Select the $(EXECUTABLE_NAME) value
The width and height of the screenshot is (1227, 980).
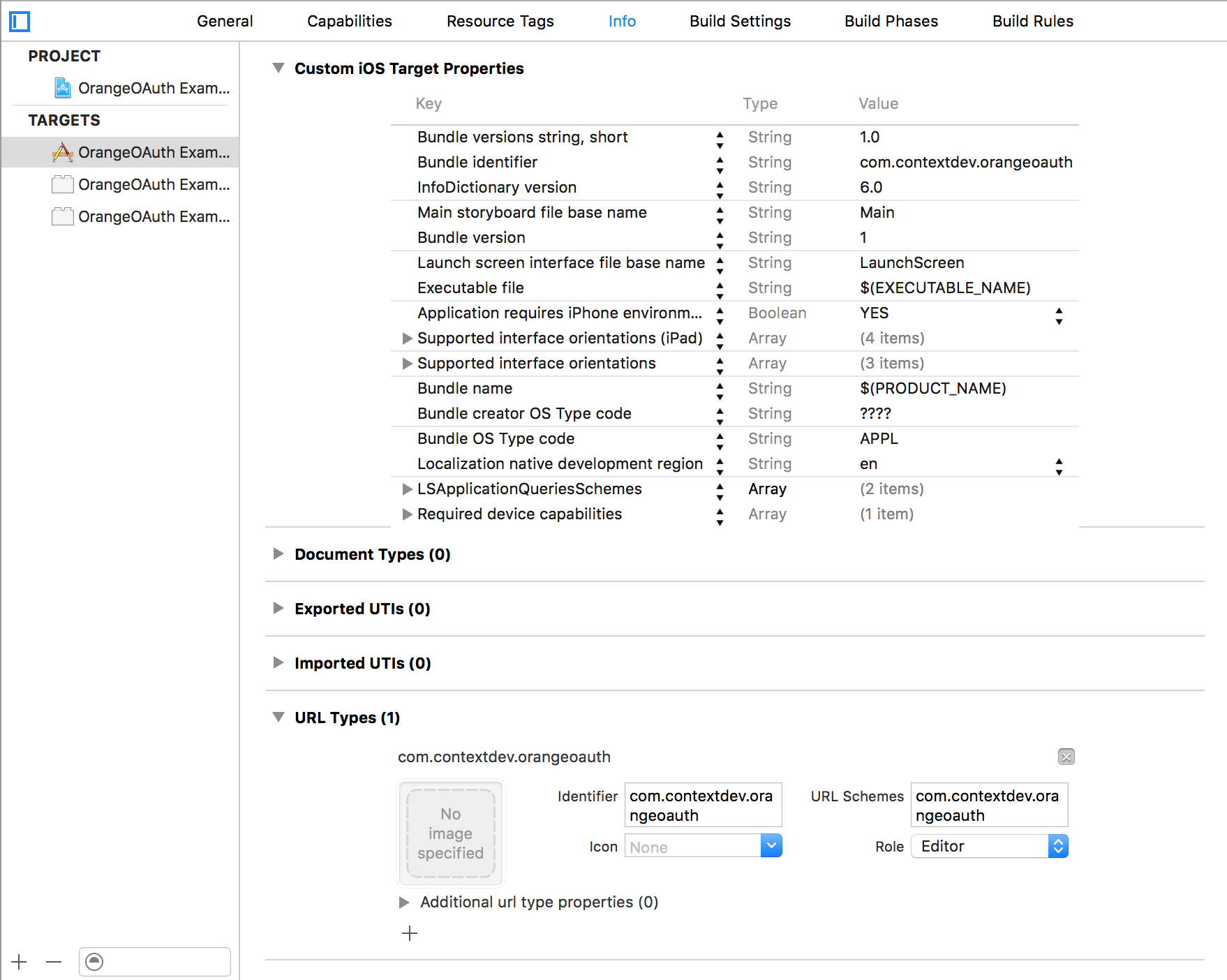(945, 288)
